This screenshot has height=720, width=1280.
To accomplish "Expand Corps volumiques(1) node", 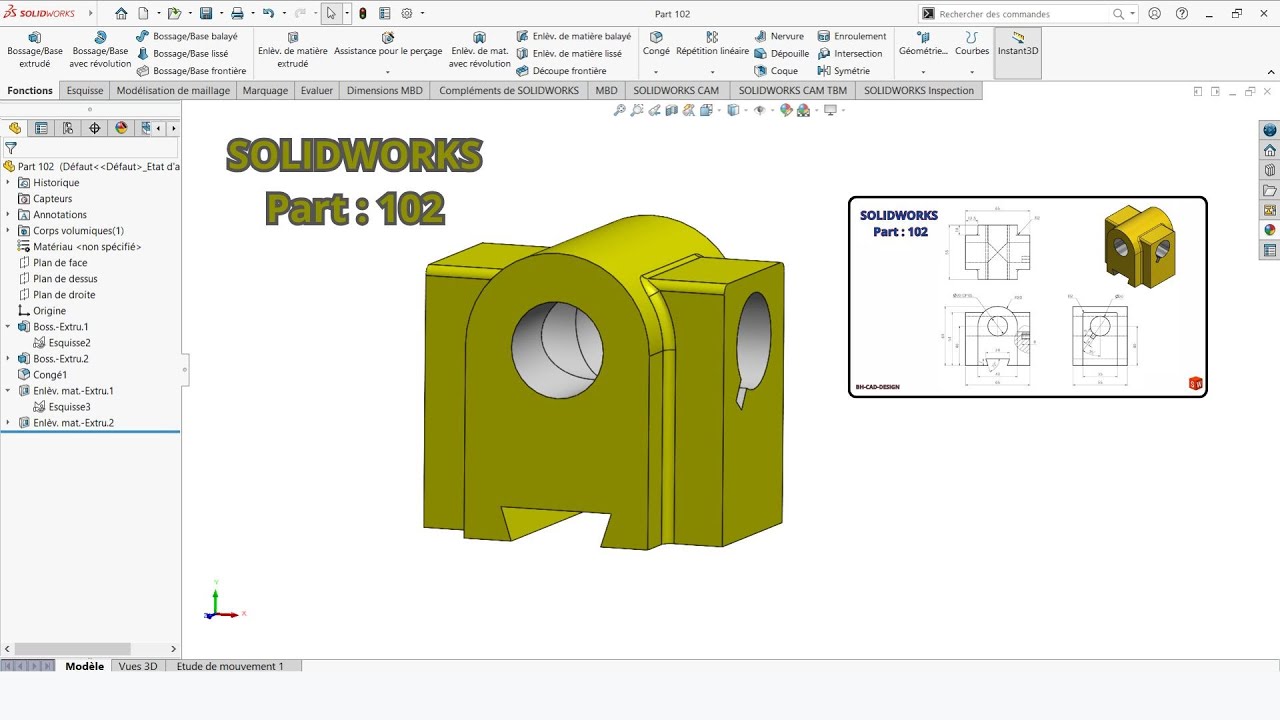I will click(x=8, y=231).
